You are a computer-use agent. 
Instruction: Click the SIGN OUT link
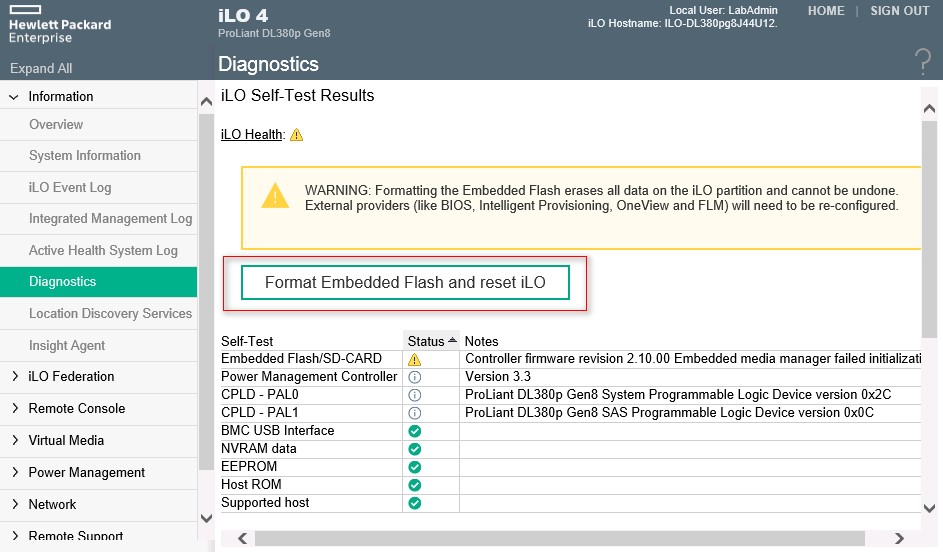[x=899, y=11]
